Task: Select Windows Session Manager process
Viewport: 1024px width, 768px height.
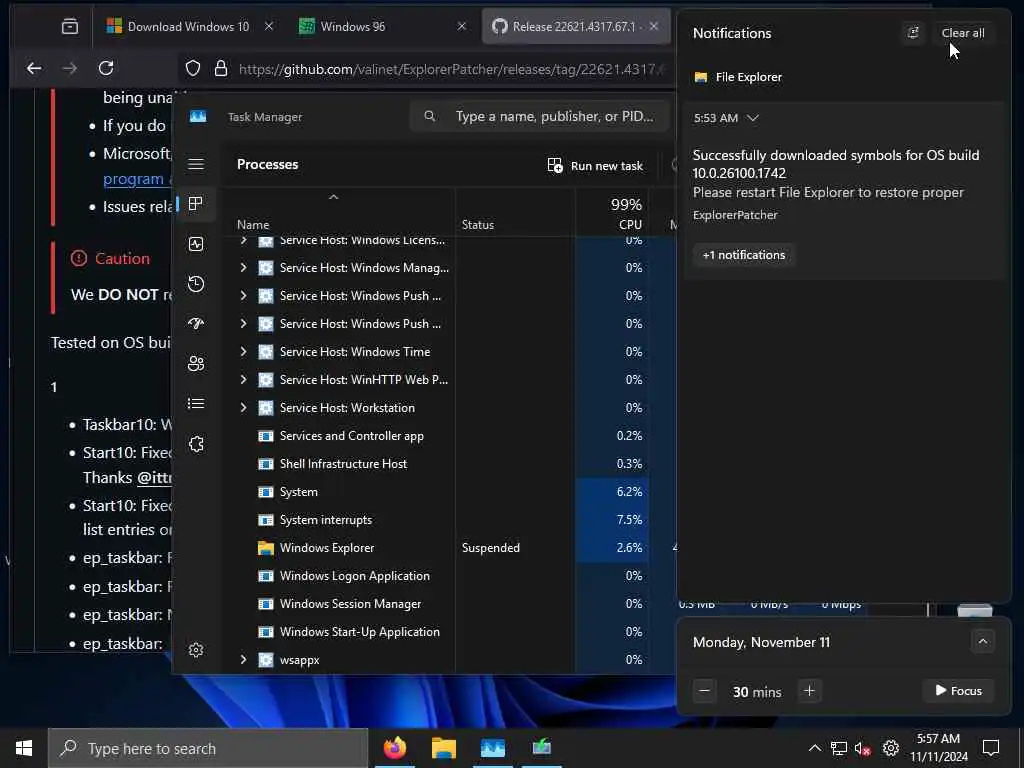Action: tap(424, 604)
